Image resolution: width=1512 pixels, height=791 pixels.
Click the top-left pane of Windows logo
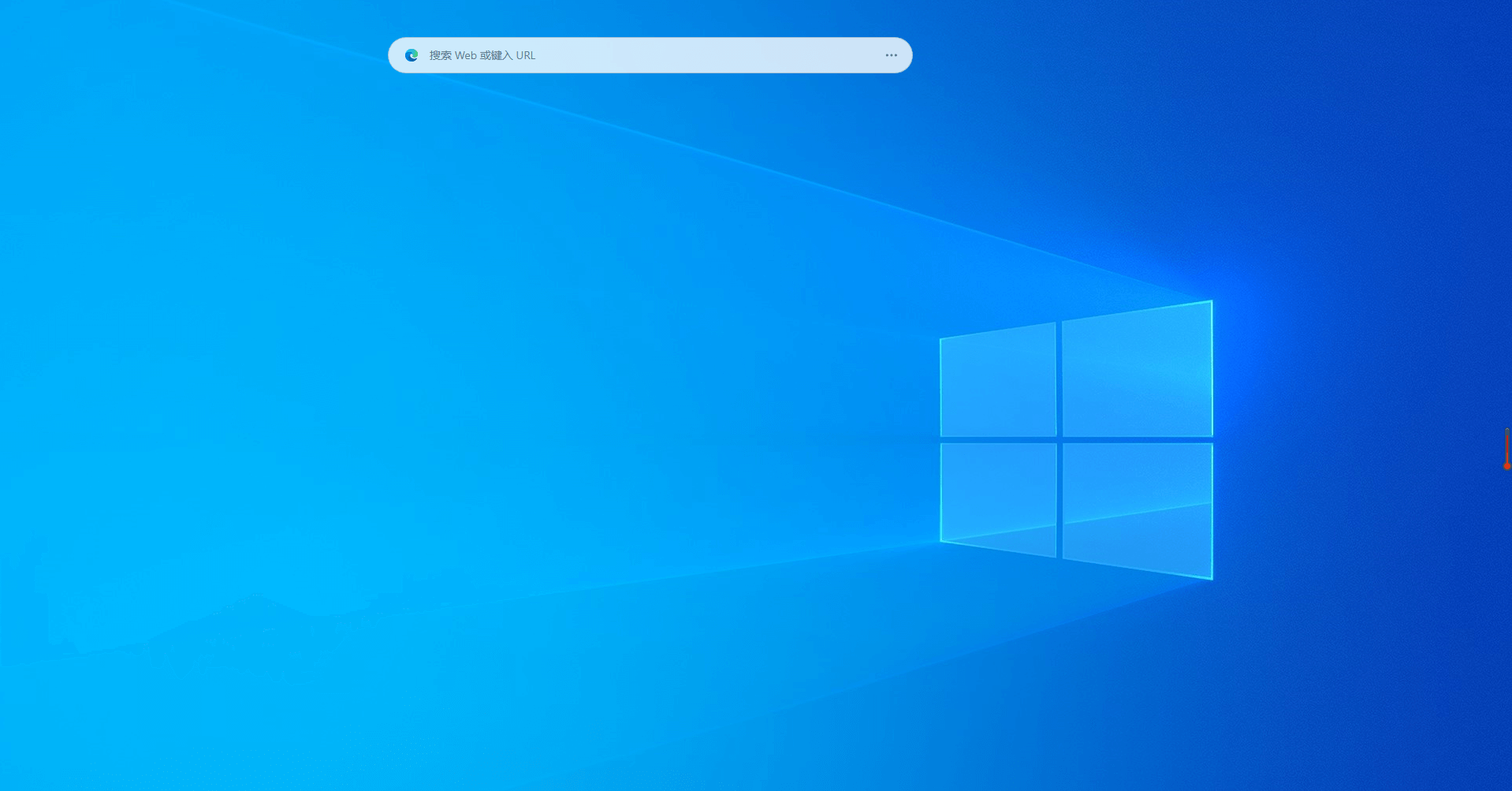pos(998,383)
